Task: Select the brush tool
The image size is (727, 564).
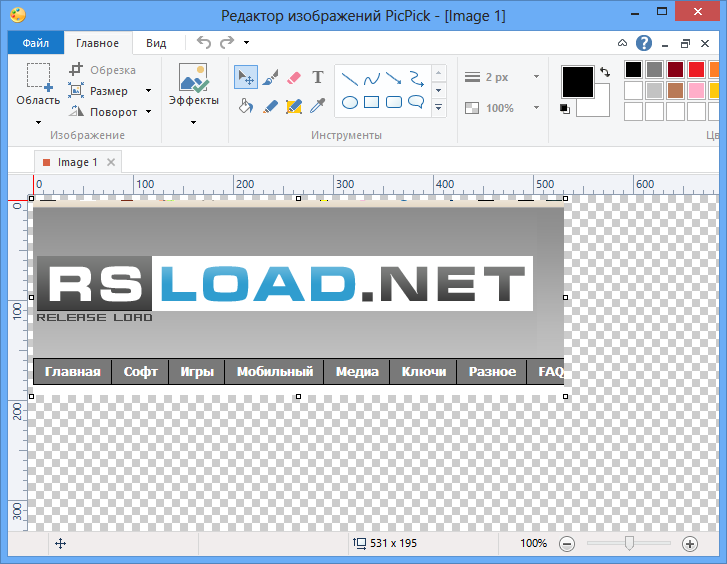Action: 270,77
